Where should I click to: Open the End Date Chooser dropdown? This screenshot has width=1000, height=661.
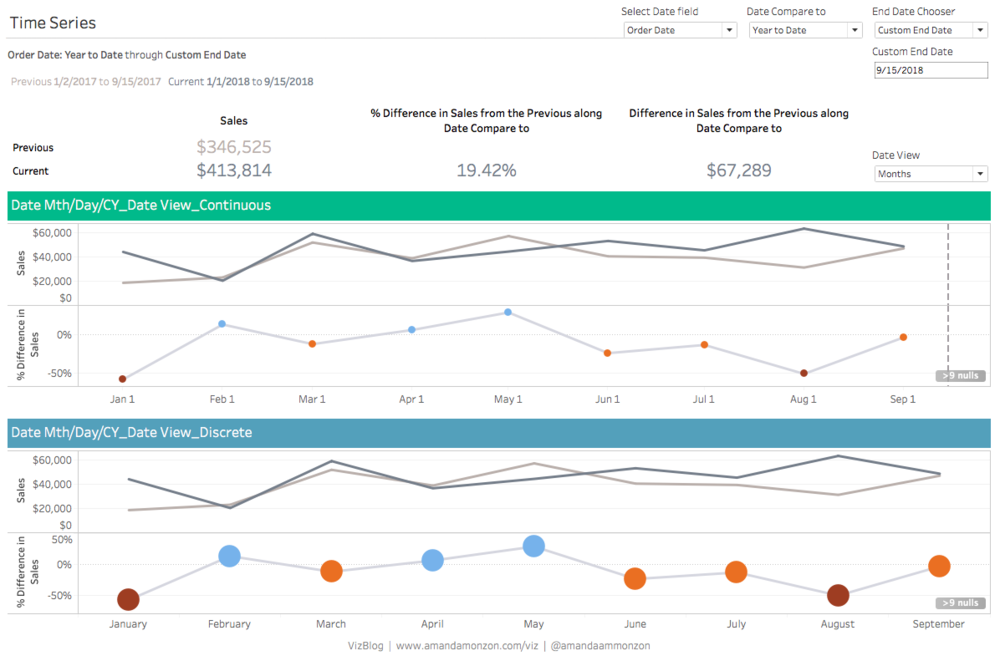(931, 30)
